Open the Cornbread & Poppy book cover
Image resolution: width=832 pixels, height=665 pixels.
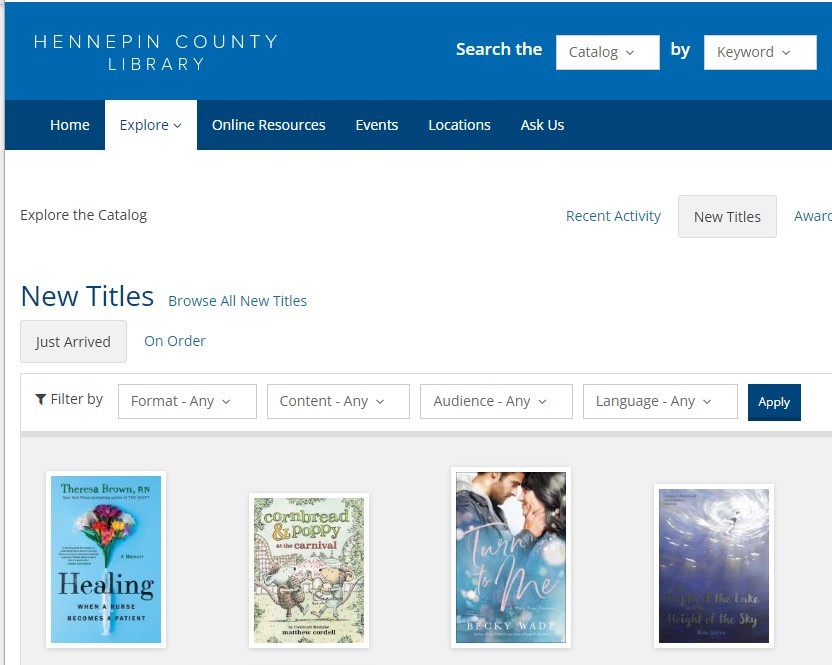pos(309,570)
